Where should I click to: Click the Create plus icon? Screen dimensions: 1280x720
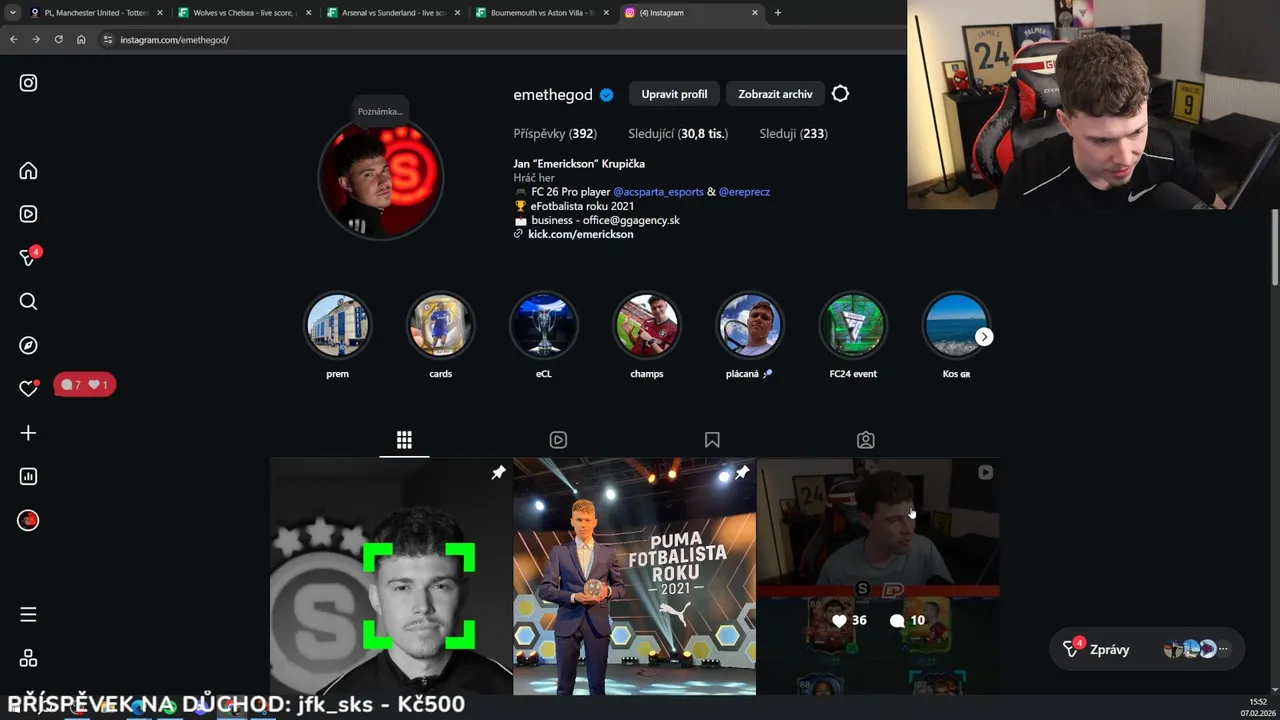point(28,433)
